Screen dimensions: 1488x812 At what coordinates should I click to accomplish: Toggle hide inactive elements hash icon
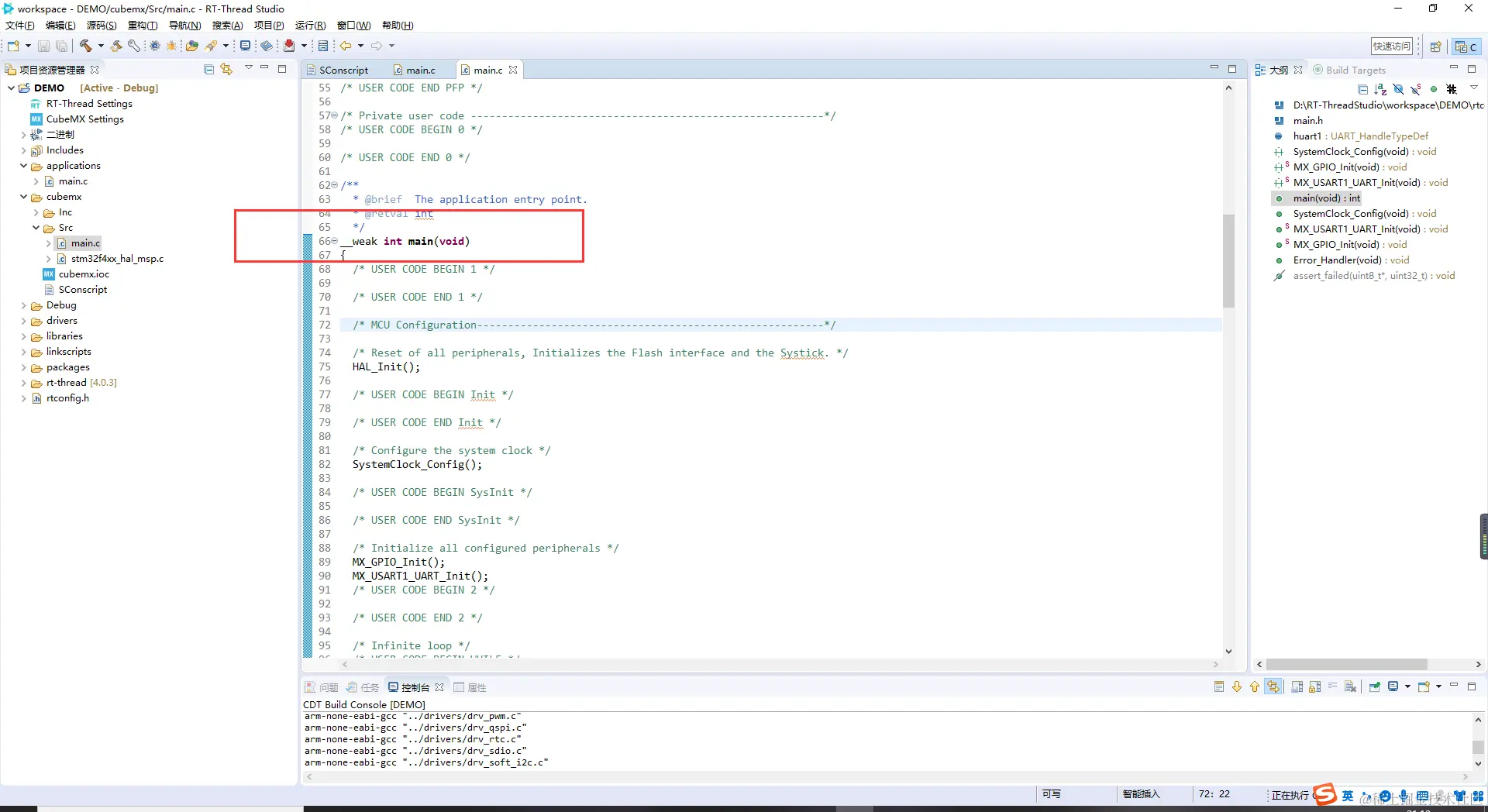(x=1452, y=89)
